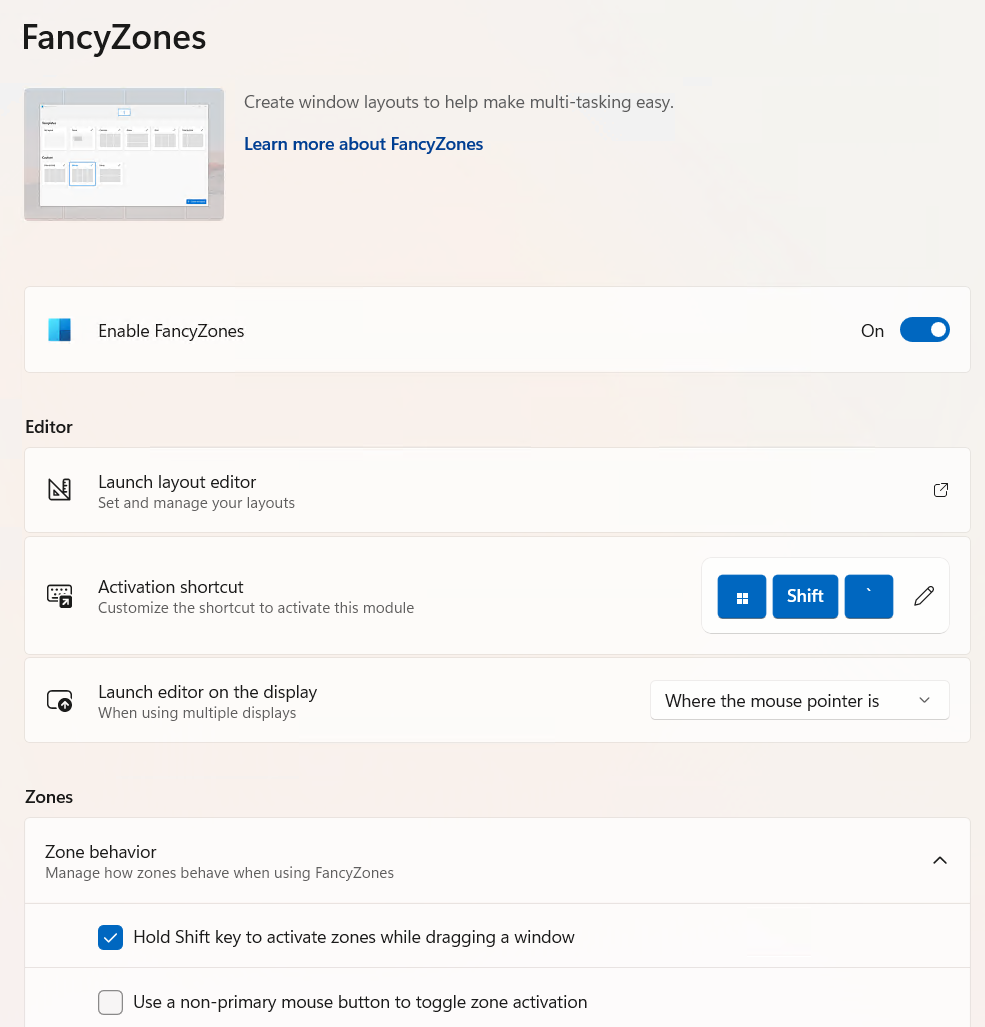Click the FancyZones layout preview thumbnail
Image resolution: width=985 pixels, height=1027 pixels.
123,154
